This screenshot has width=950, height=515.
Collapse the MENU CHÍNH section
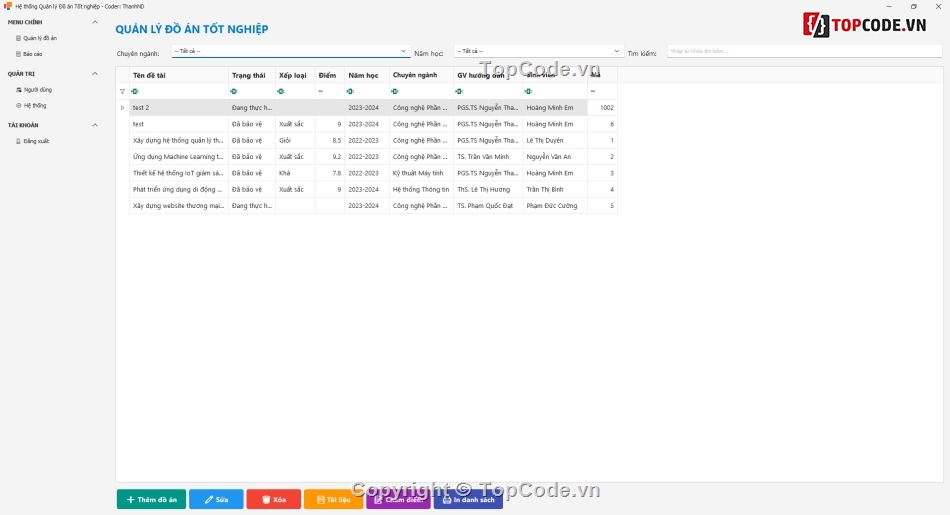(95, 22)
